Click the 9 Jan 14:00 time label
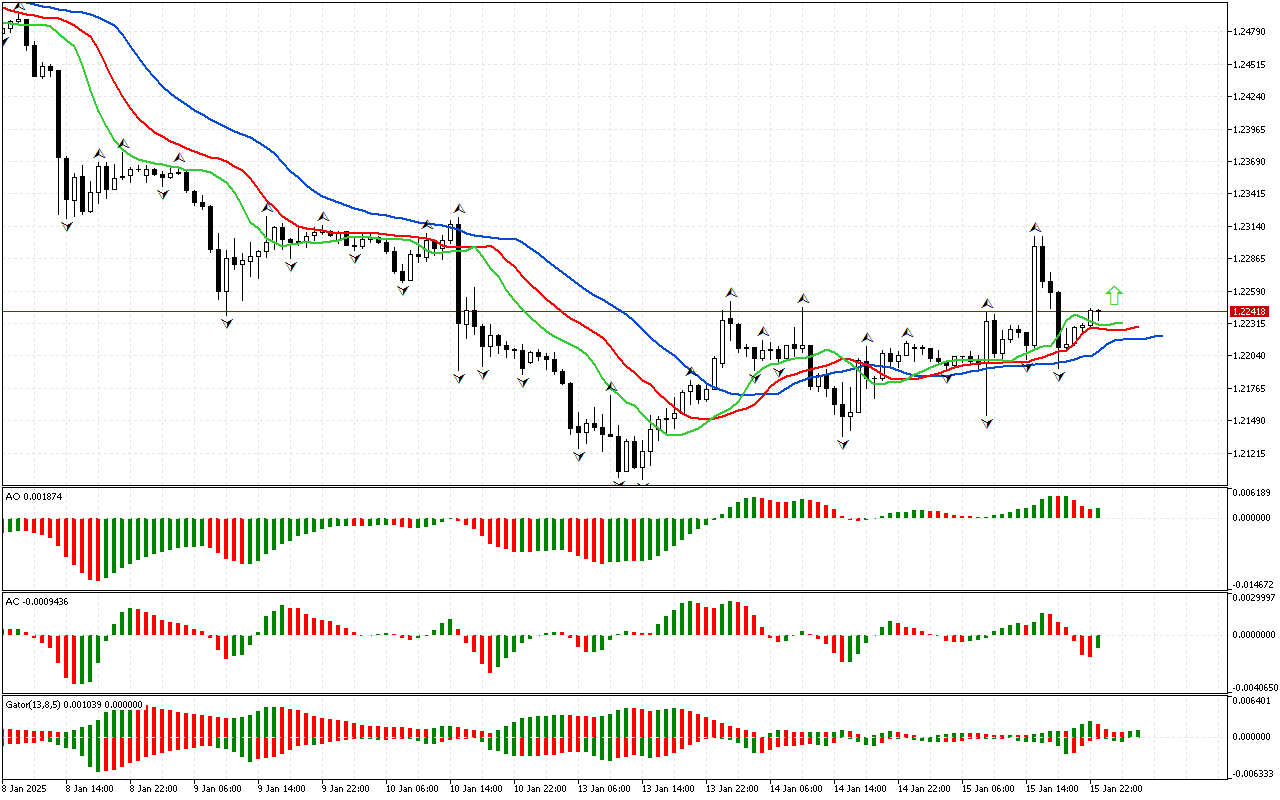The width and height of the screenshot is (1280, 800). tap(280, 789)
